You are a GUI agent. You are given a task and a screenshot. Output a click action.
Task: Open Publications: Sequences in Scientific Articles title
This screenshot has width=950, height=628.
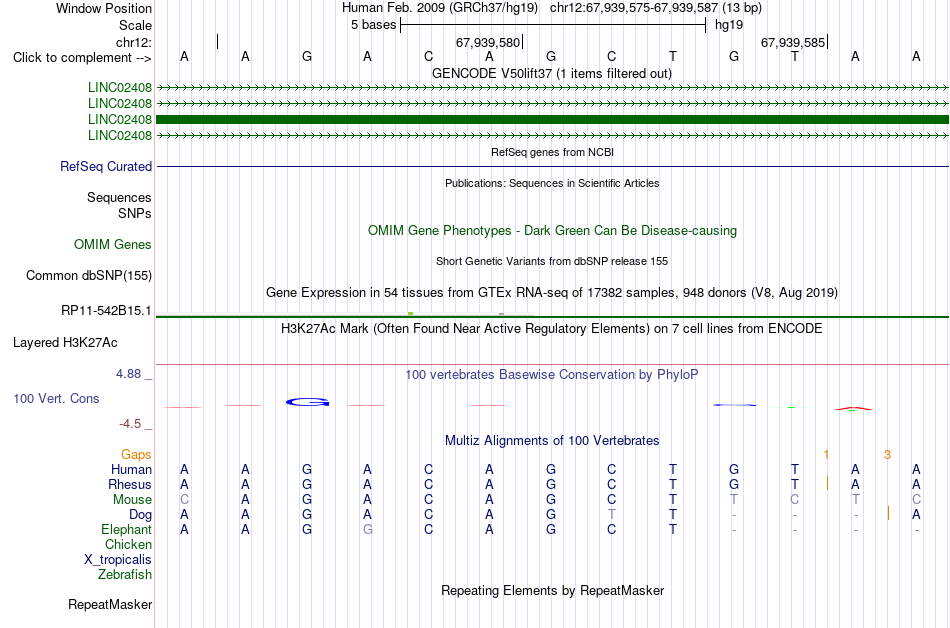(552, 183)
